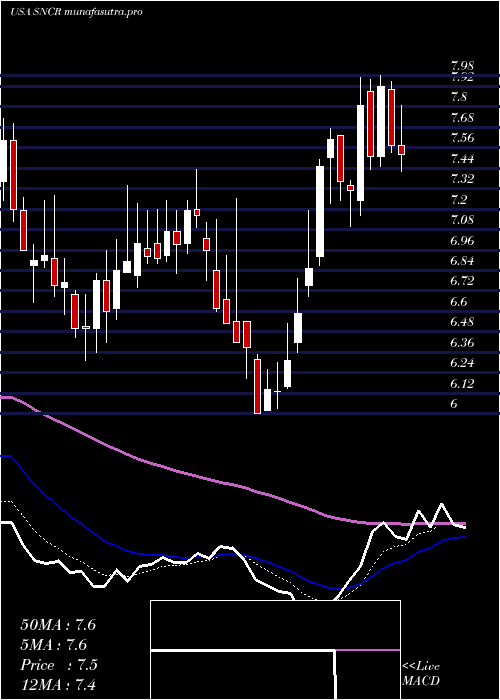Click the '12MA : 7.4' legend entry

click(x=58, y=684)
